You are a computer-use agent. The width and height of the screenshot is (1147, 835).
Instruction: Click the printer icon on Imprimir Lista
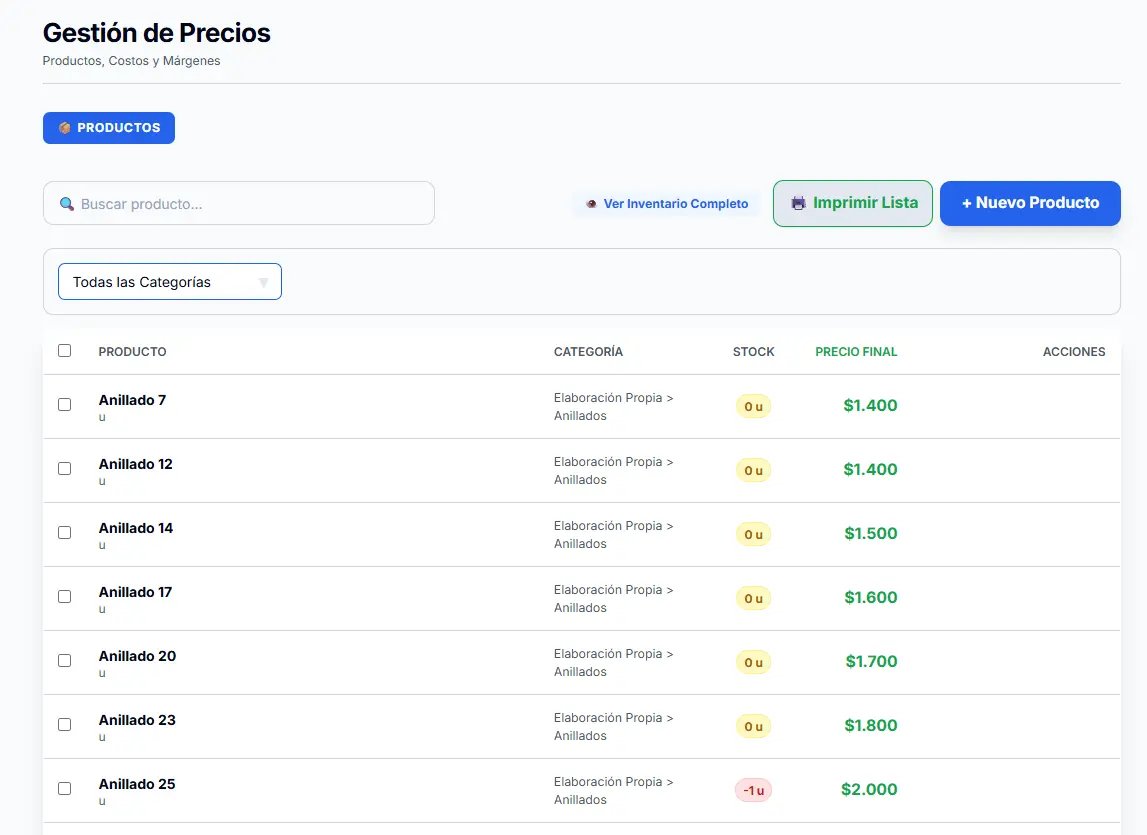click(x=798, y=203)
